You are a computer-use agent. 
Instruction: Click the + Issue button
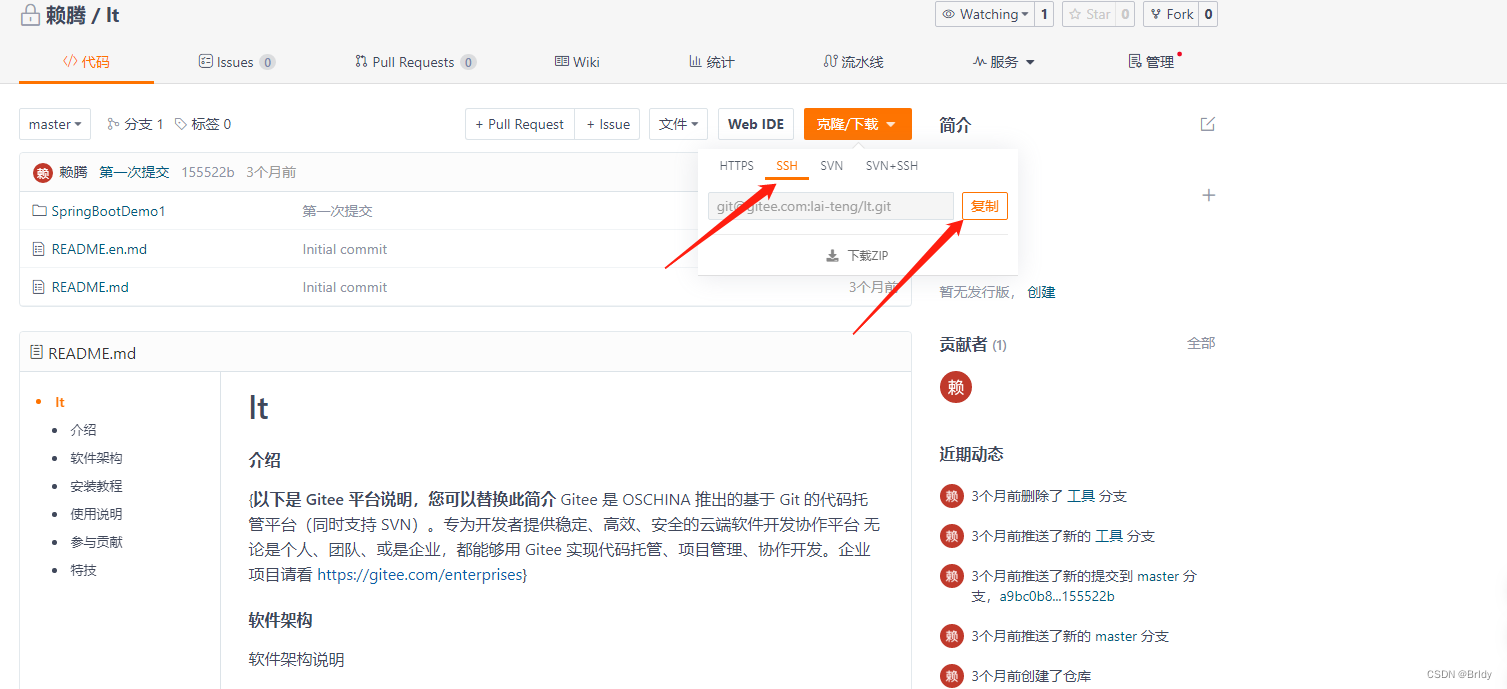(607, 124)
